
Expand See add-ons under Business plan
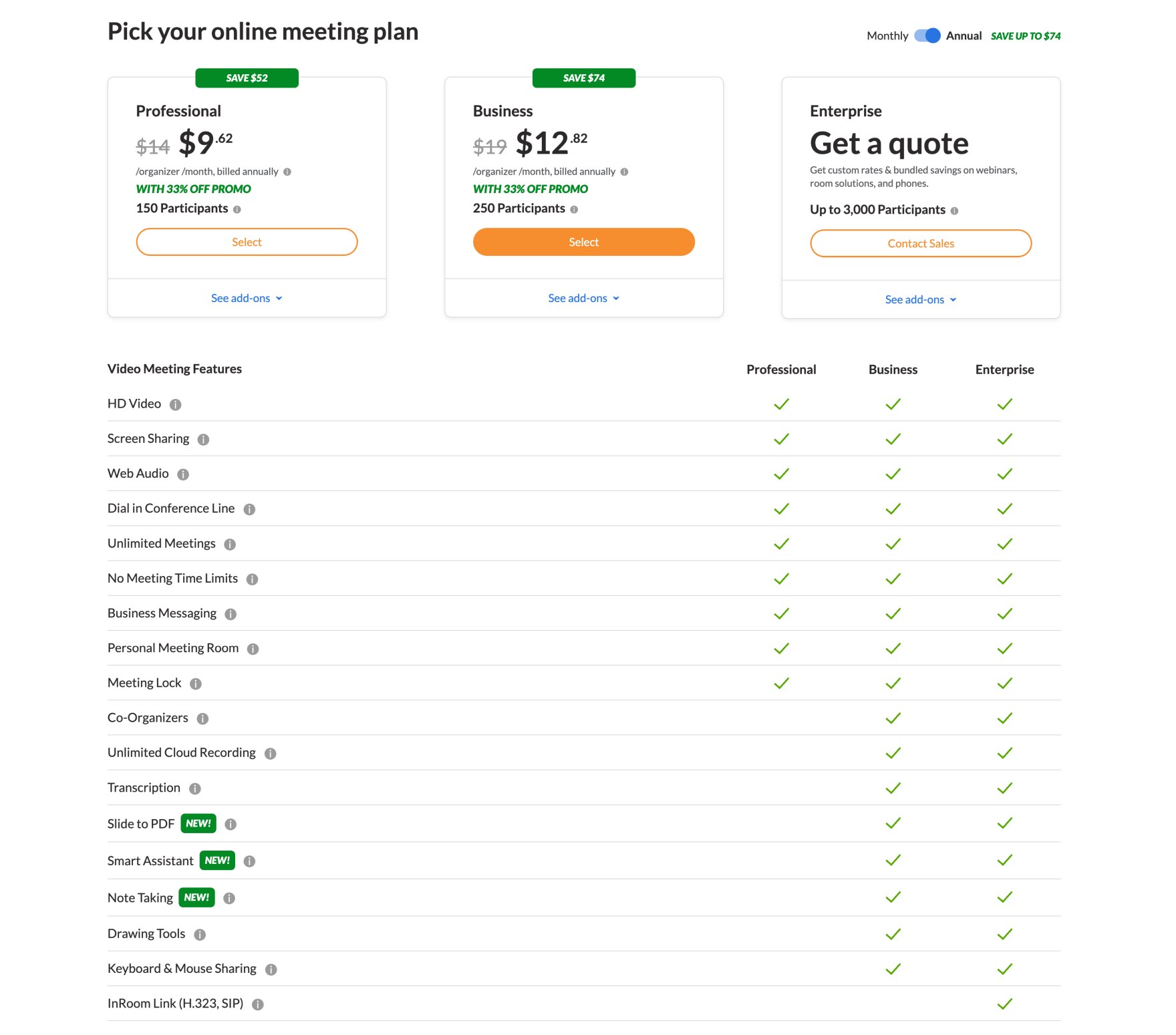[x=583, y=299]
